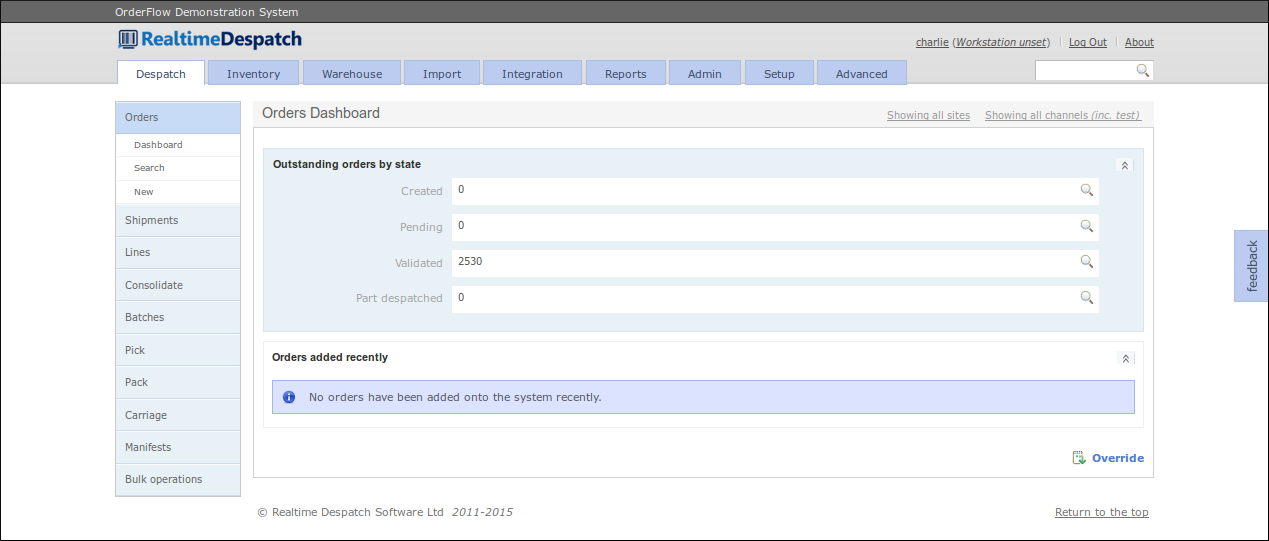Click the Validated count 2530
1269x541 pixels.
[x=470, y=261]
